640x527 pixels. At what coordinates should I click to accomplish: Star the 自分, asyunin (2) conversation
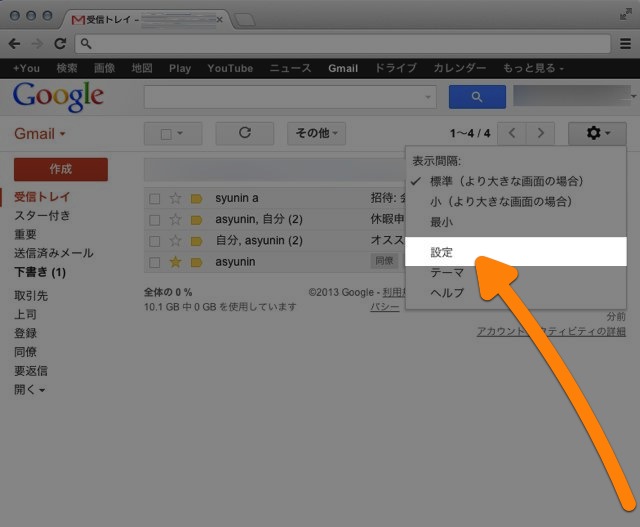(x=176, y=241)
